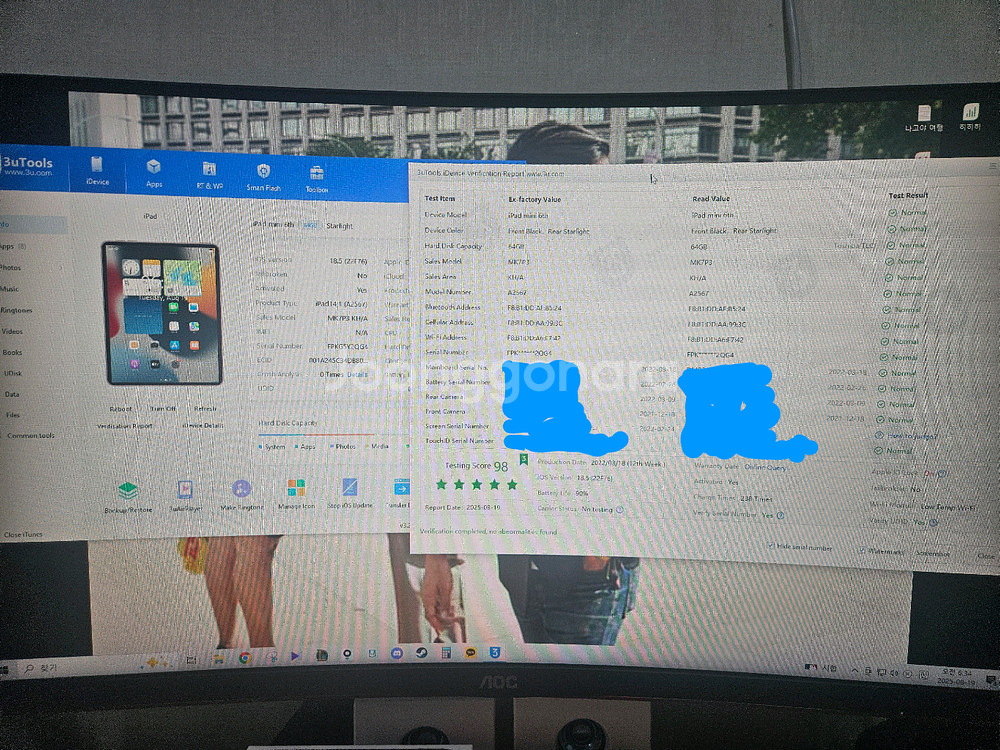Open the Stop iOS Update tool
This screenshot has width=1000, height=750.
349,494
